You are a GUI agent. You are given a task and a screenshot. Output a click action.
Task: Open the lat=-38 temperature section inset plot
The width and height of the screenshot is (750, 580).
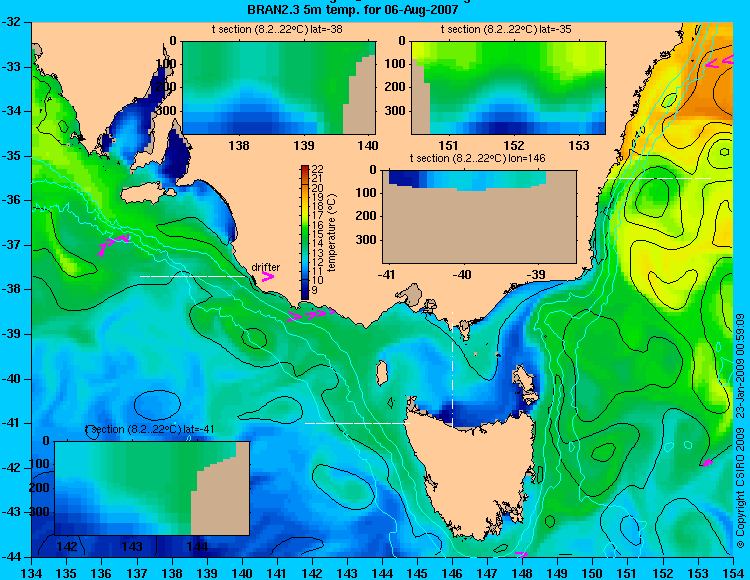[x=279, y=88]
